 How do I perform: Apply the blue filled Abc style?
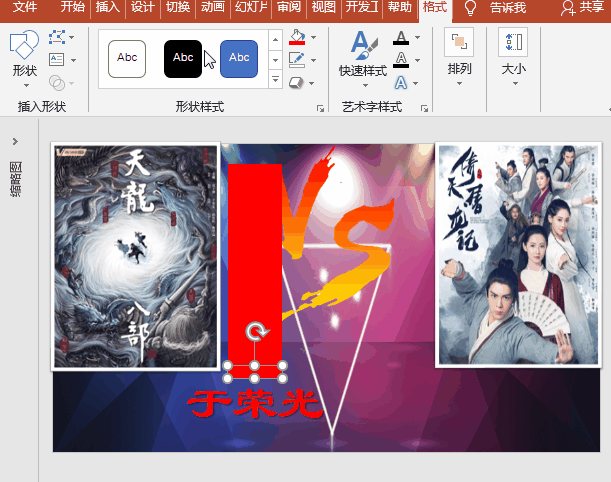(x=239, y=59)
